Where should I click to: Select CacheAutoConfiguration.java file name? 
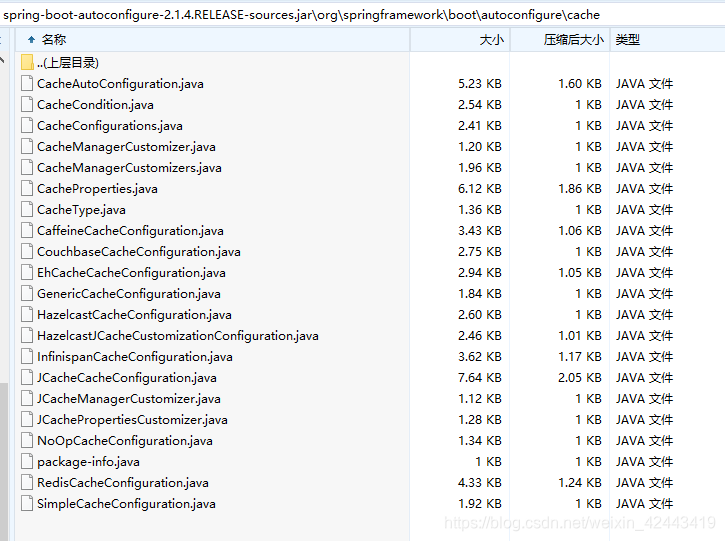[120, 84]
